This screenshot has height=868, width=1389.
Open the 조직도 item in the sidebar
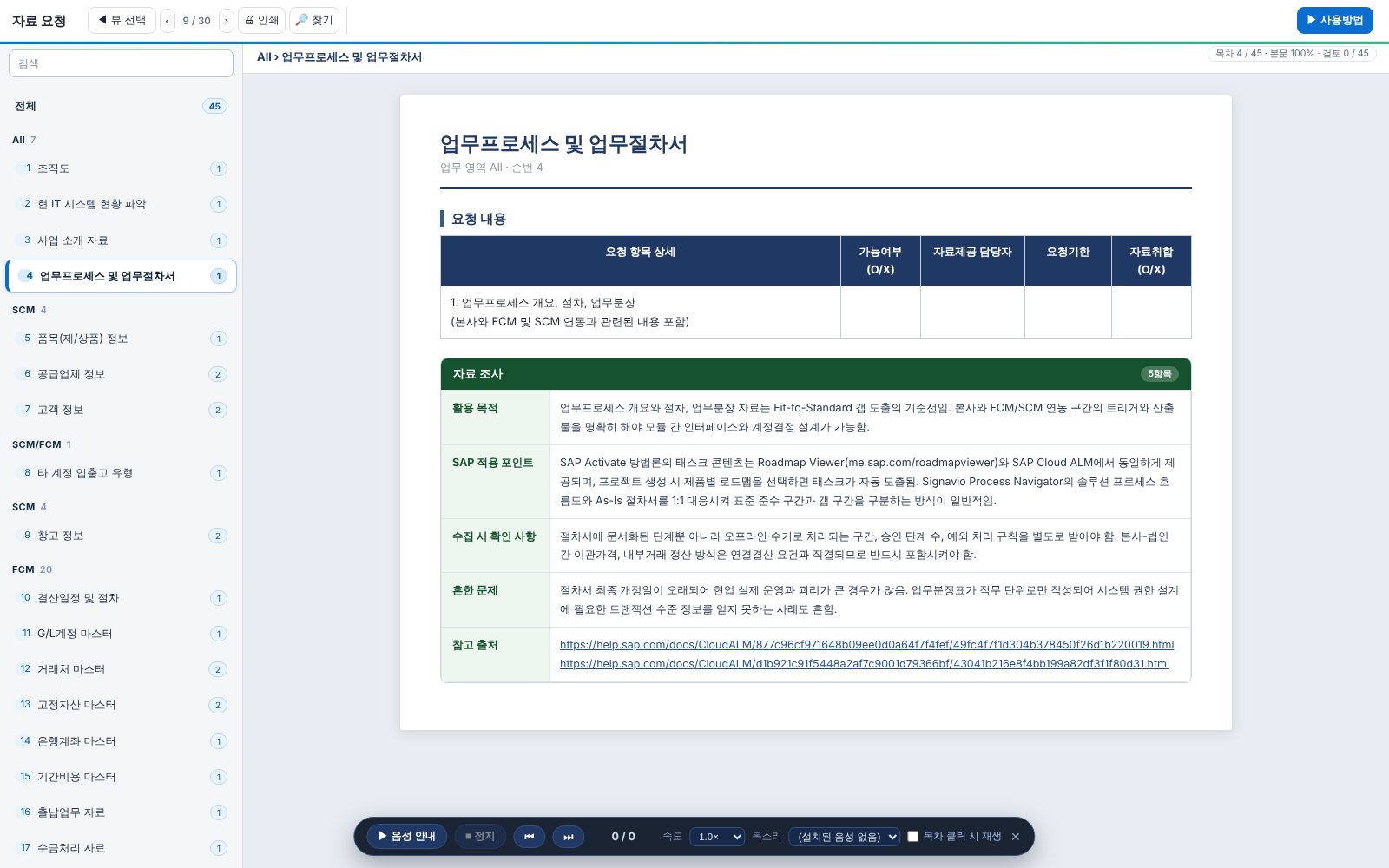click(121, 168)
